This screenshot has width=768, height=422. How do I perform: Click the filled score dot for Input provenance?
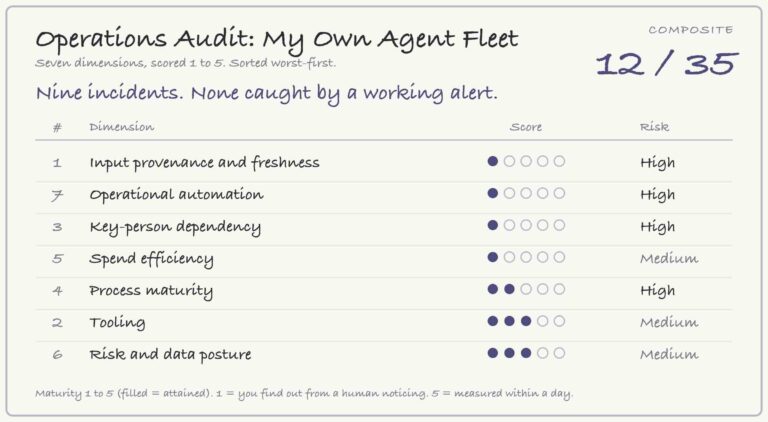pos(493,161)
